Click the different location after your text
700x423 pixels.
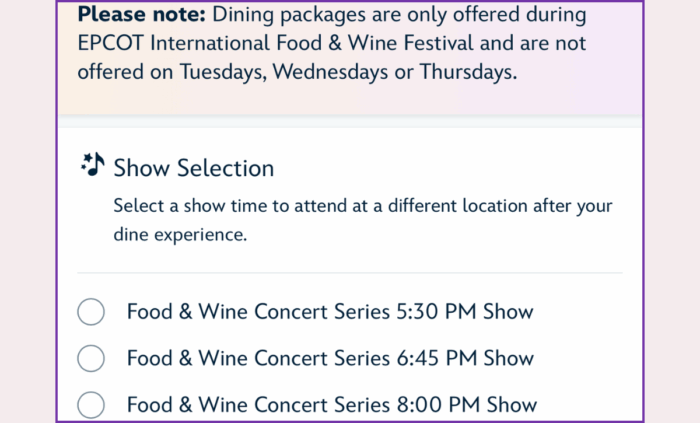[500, 206]
